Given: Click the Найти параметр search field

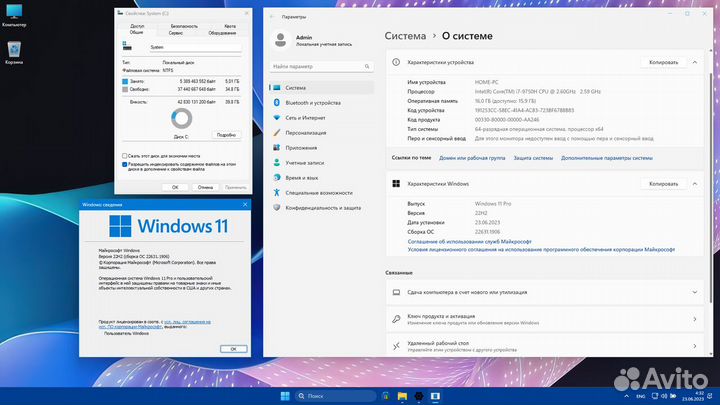Looking at the screenshot, I should [x=321, y=67].
